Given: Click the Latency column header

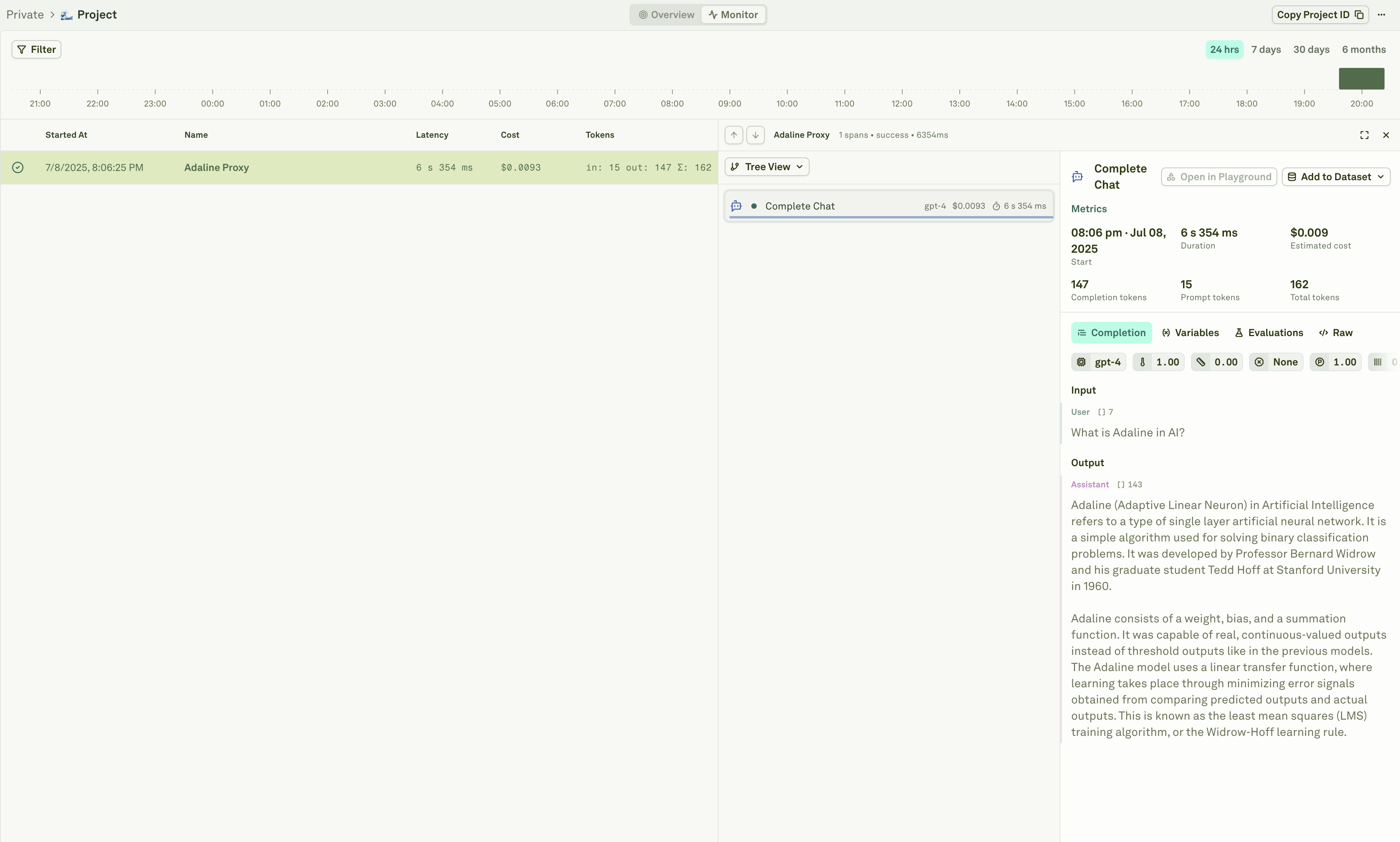Looking at the screenshot, I should click(x=432, y=135).
